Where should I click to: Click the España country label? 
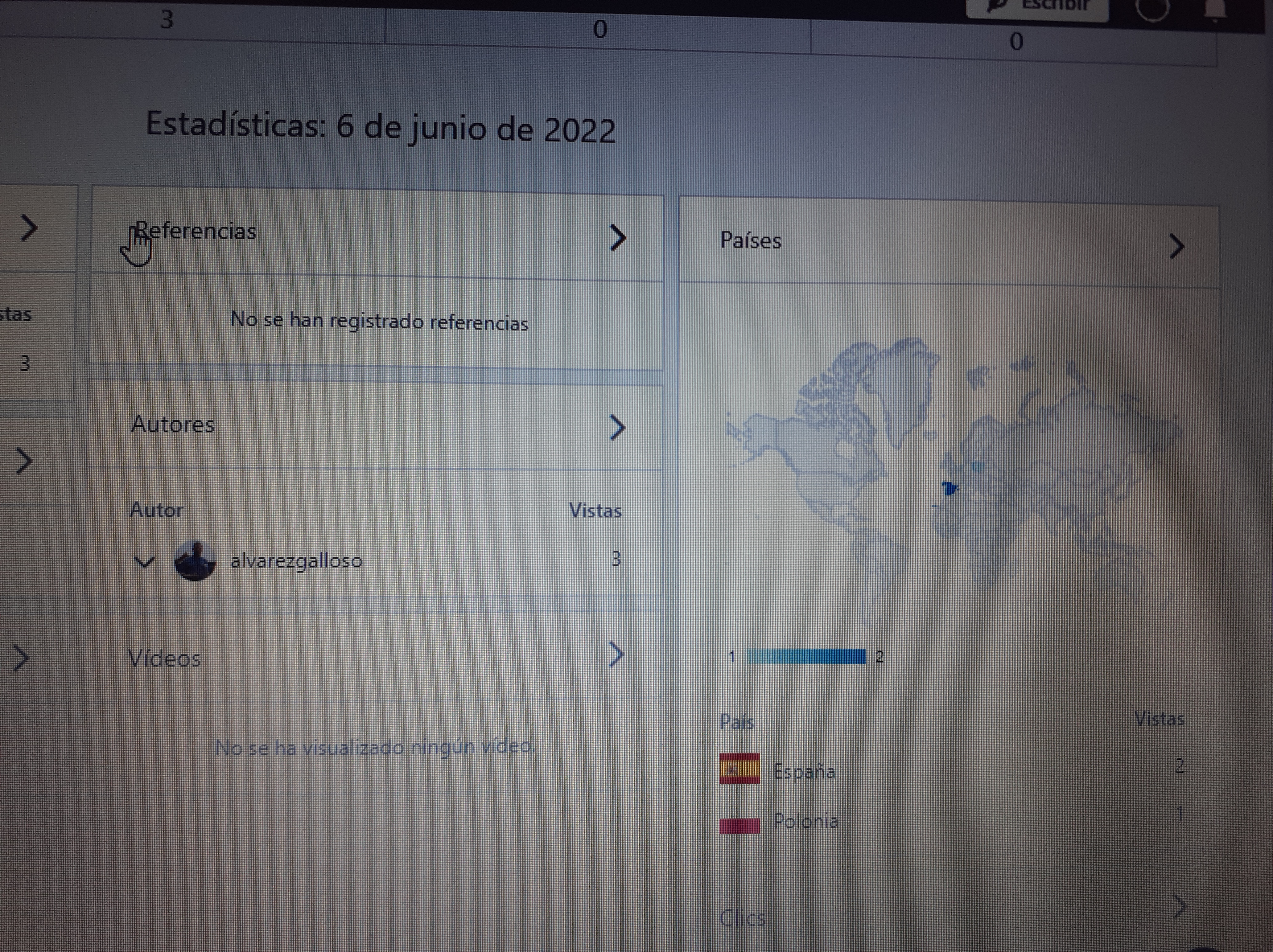click(805, 771)
